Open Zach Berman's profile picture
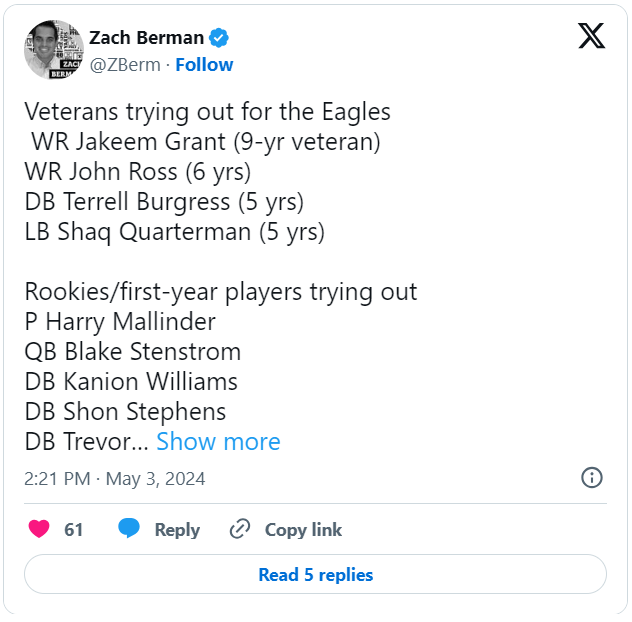632x622 pixels. coord(54,50)
